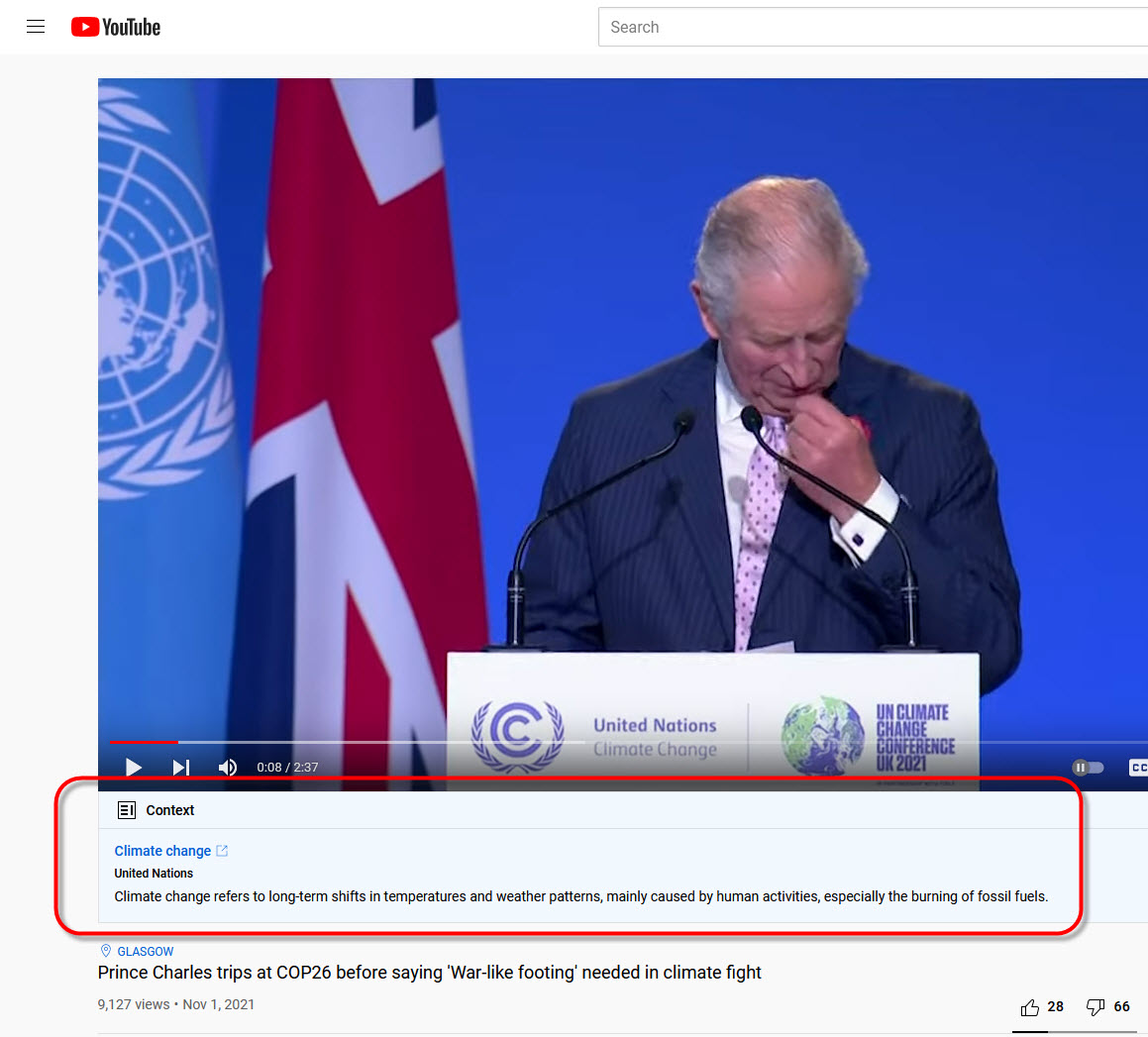Skip to the next video

coord(181,767)
